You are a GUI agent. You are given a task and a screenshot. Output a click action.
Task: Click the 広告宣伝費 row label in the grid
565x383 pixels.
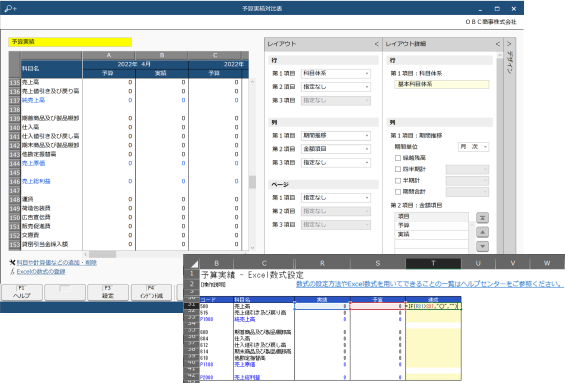(36, 218)
